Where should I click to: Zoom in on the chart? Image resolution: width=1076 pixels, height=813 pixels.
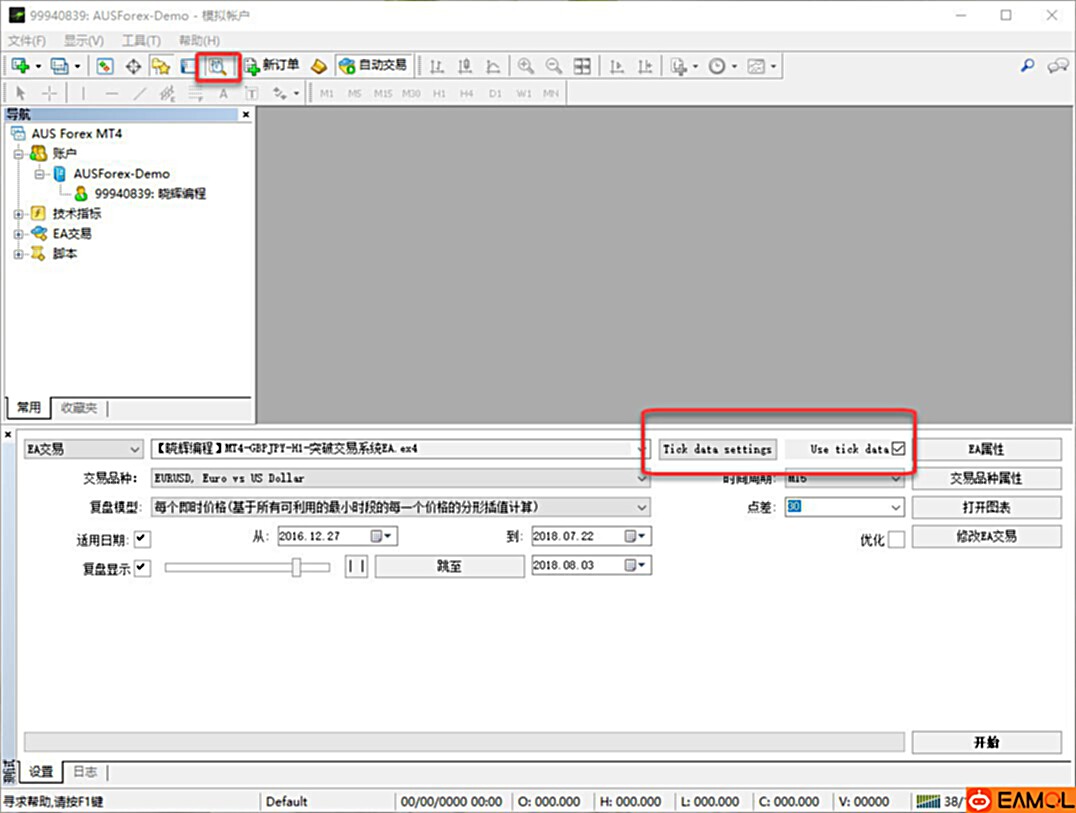click(526, 66)
